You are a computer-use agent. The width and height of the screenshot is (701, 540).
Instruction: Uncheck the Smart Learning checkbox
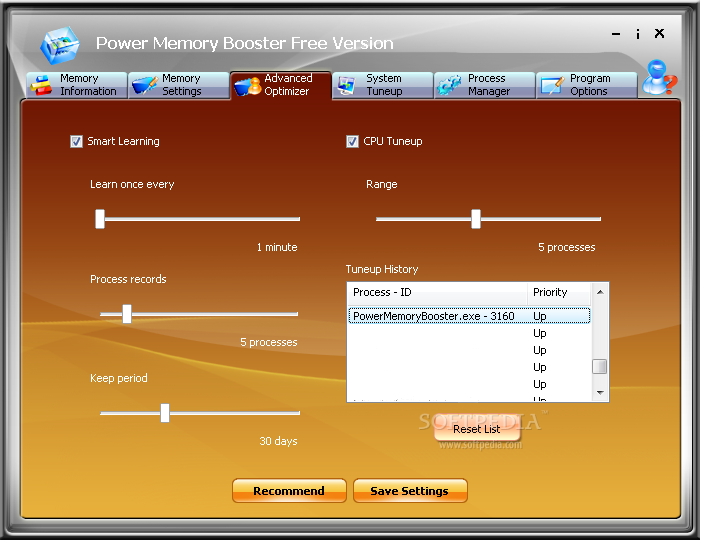76,142
